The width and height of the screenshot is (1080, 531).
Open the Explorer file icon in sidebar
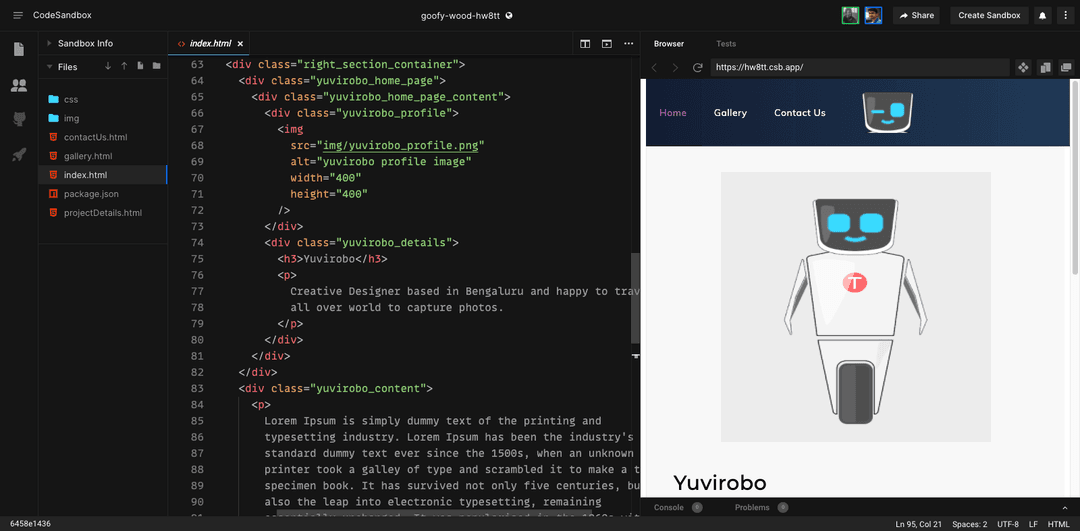(x=18, y=49)
